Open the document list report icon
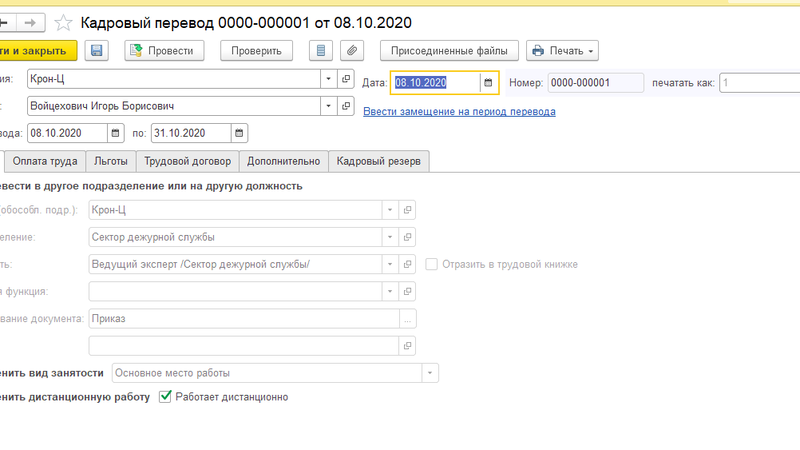The image size is (800, 450). [320, 50]
